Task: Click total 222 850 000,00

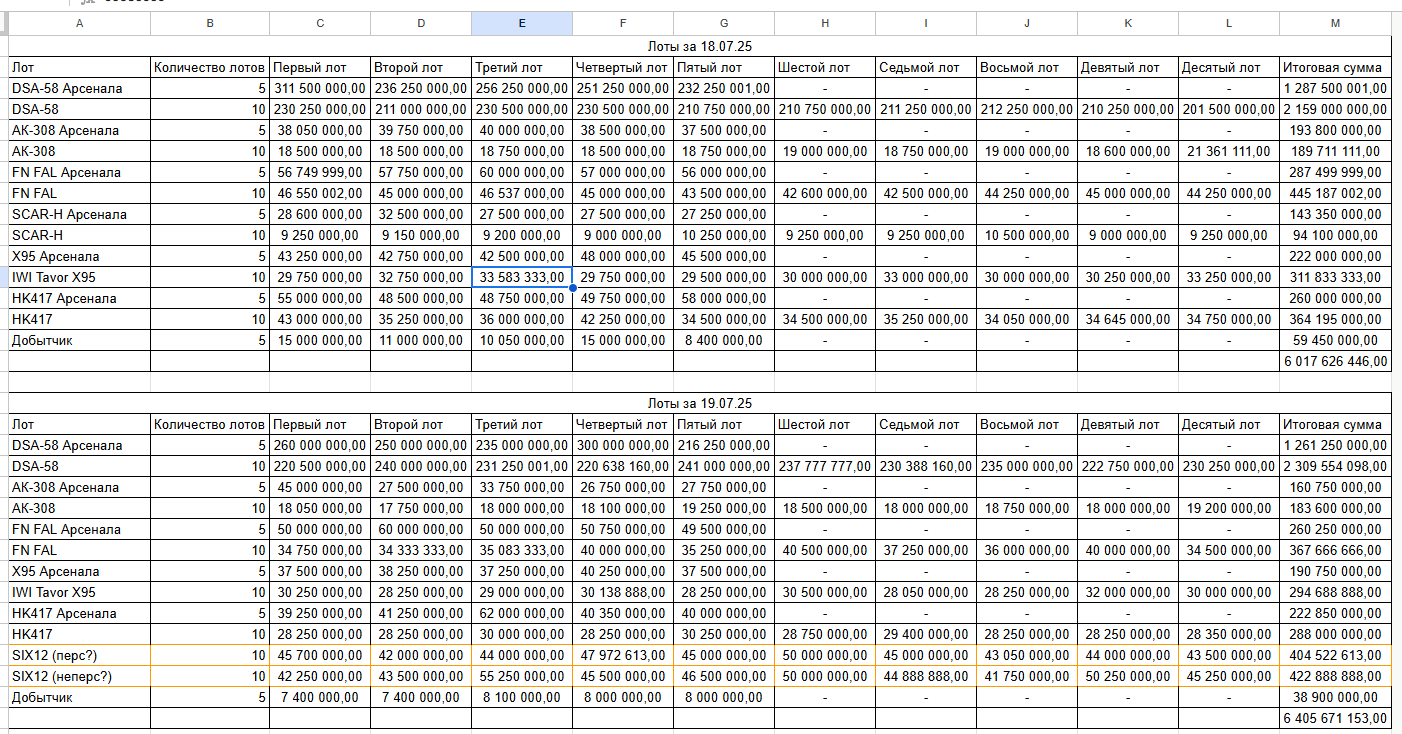Action: (1336, 613)
